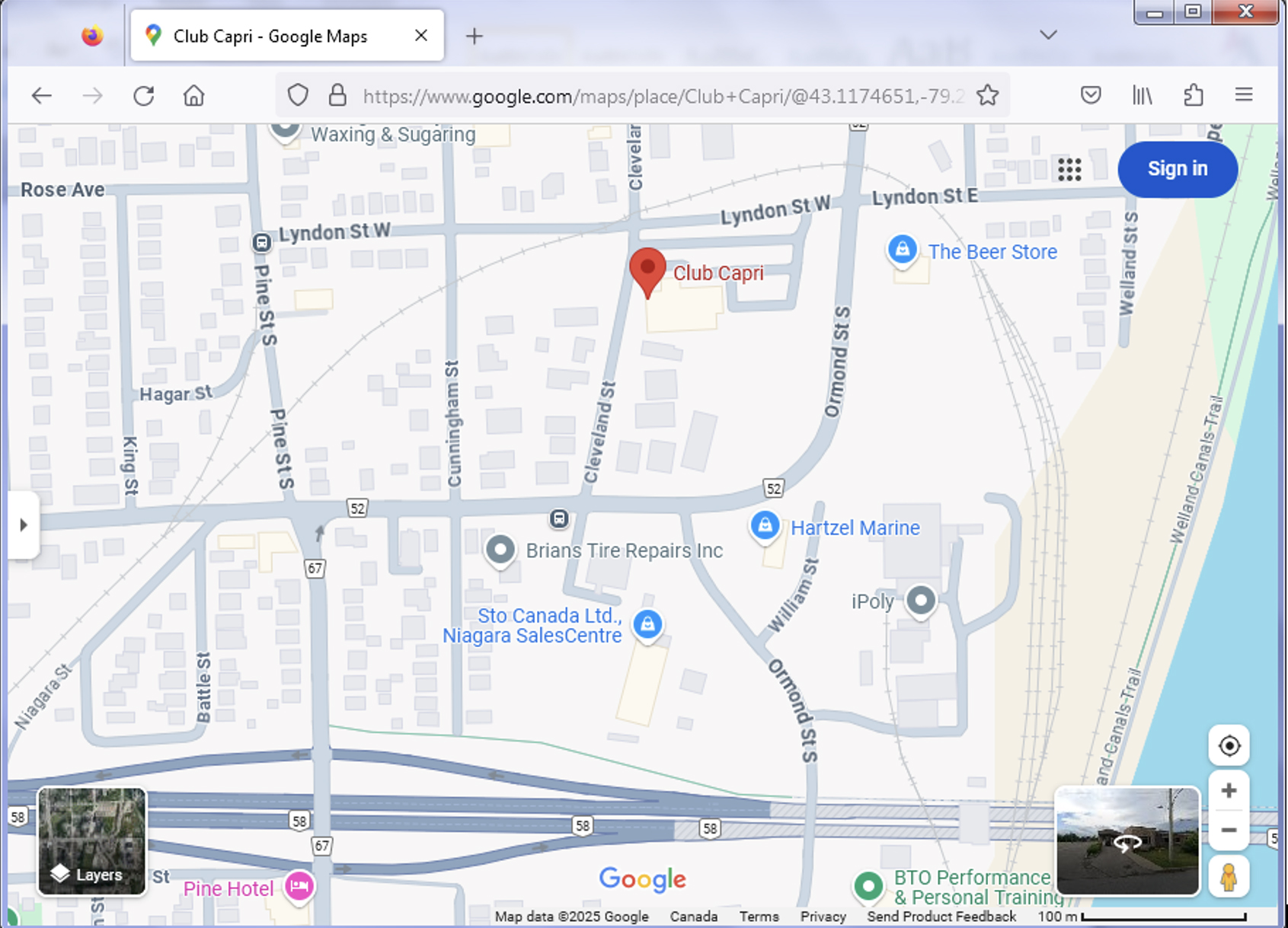Viewport: 1288px width, 928px height.
Task: List all tabs dropdown arrow
Action: tap(1048, 35)
